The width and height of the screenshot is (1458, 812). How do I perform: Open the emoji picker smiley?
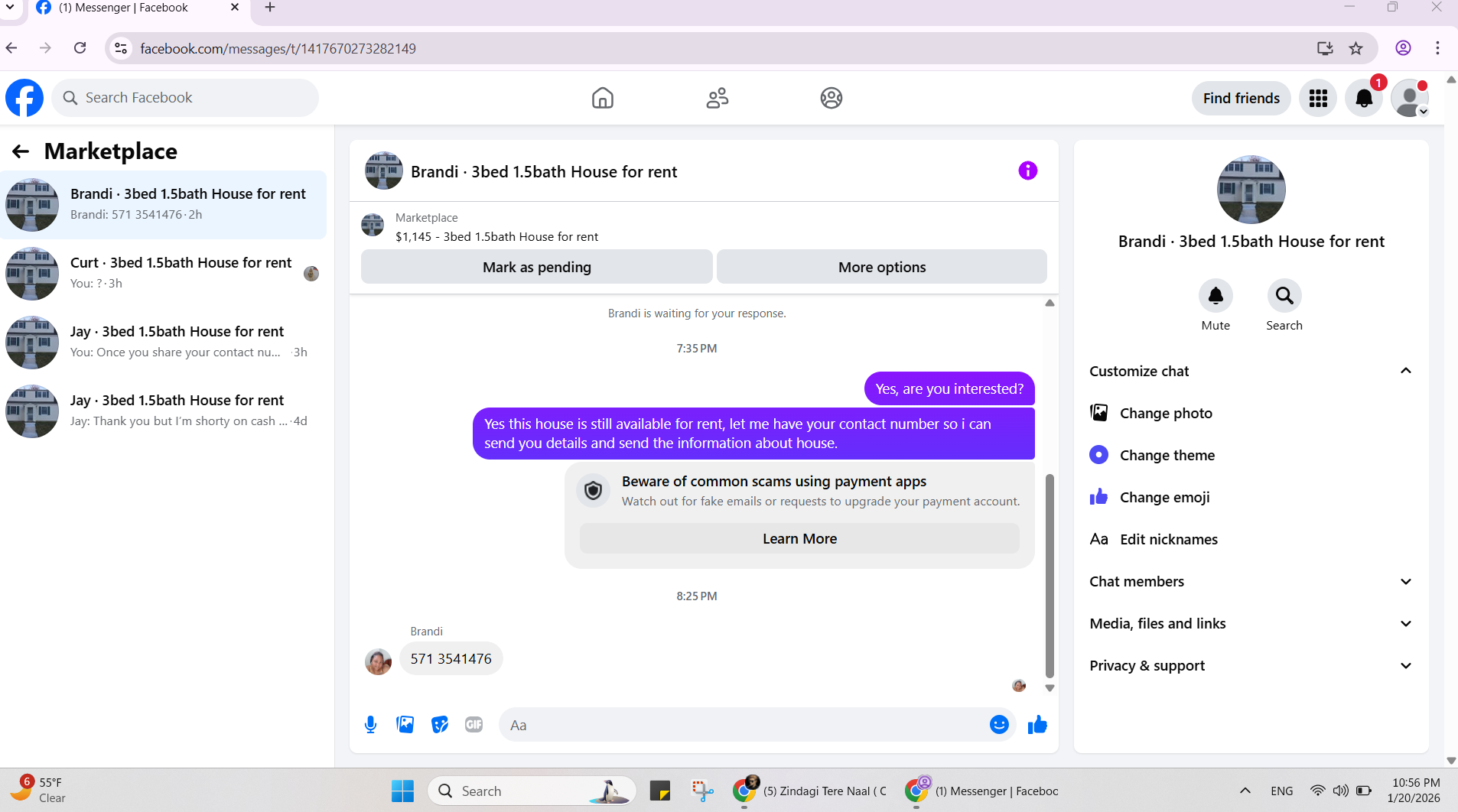[x=999, y=725]
